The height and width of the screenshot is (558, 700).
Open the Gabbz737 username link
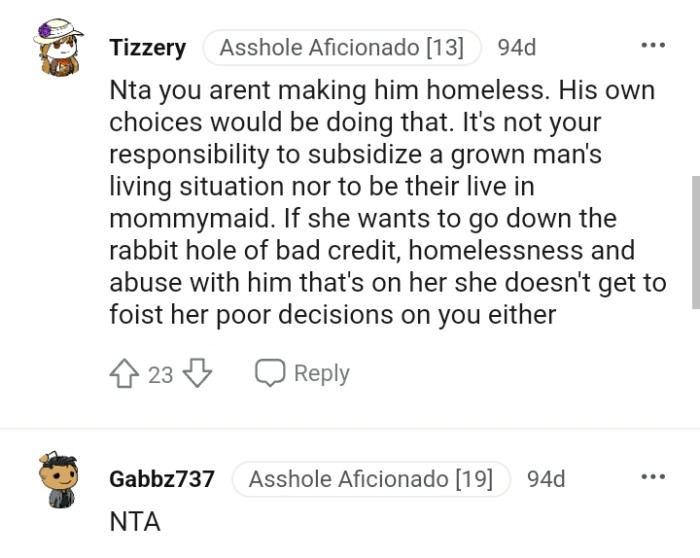pyautogui.click(x=161, y=479)
